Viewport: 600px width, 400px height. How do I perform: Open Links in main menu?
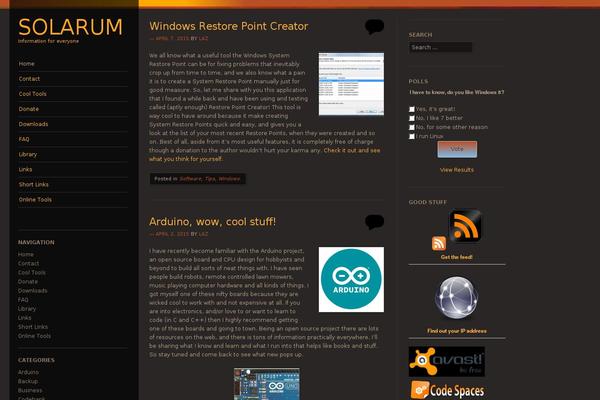coord(25,170)
